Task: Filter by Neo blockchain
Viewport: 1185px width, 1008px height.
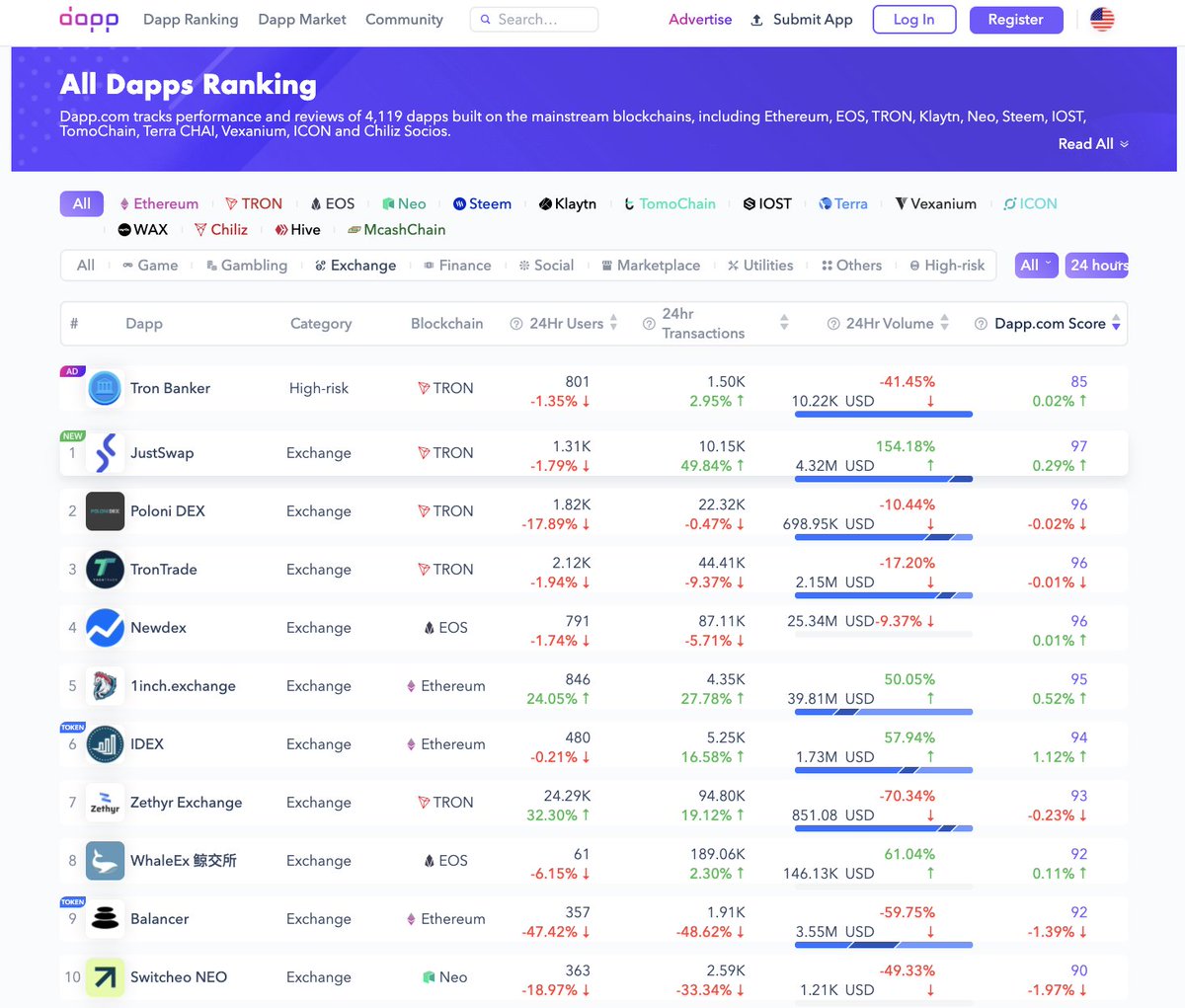Action: point(405,203)
